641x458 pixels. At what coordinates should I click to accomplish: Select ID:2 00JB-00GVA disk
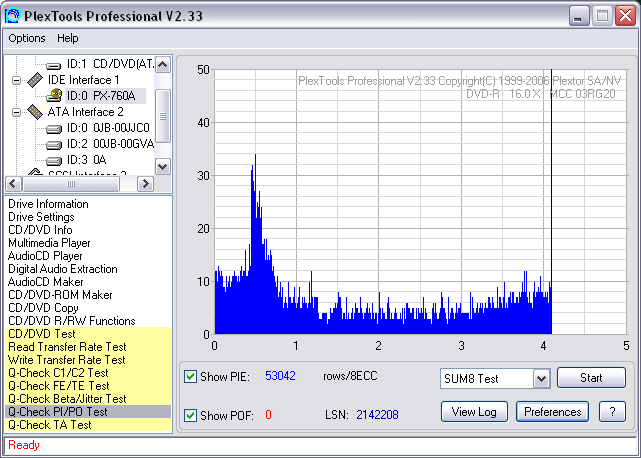point(110,144)
